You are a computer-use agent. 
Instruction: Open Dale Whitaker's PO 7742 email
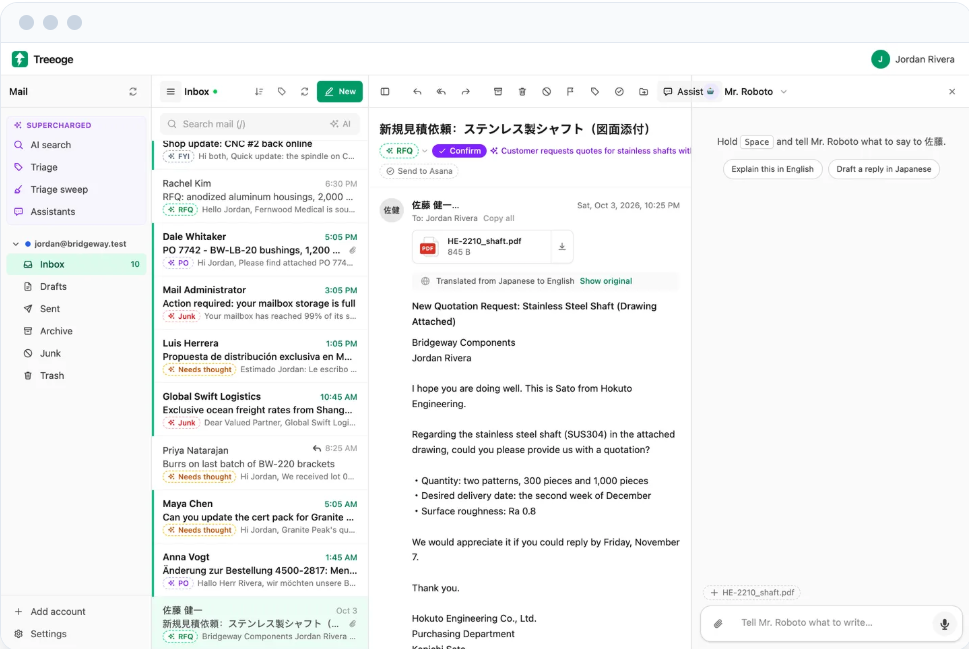coord(260,250)
